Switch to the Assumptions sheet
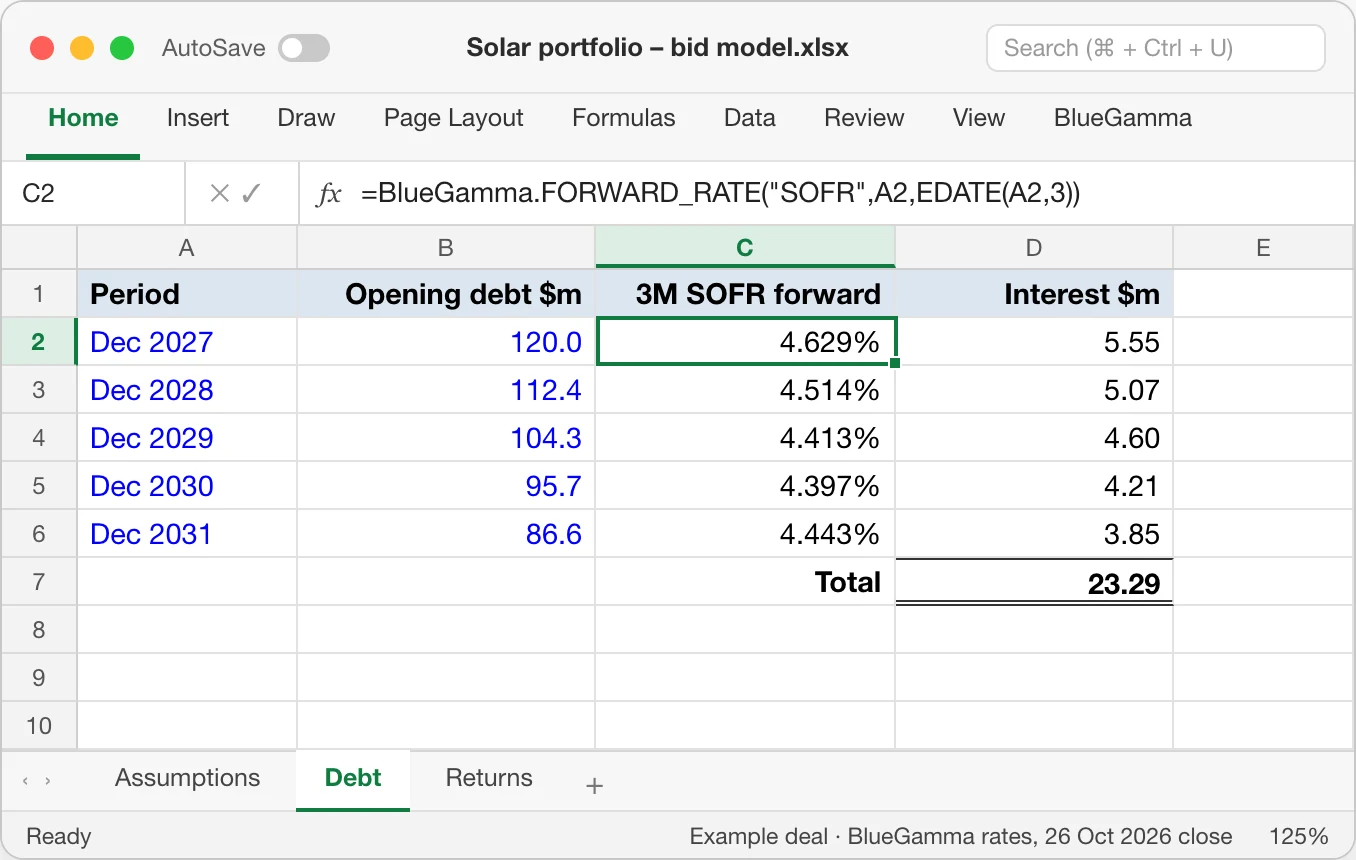This screenshot has height=860, width=1356. coord(187,779)
